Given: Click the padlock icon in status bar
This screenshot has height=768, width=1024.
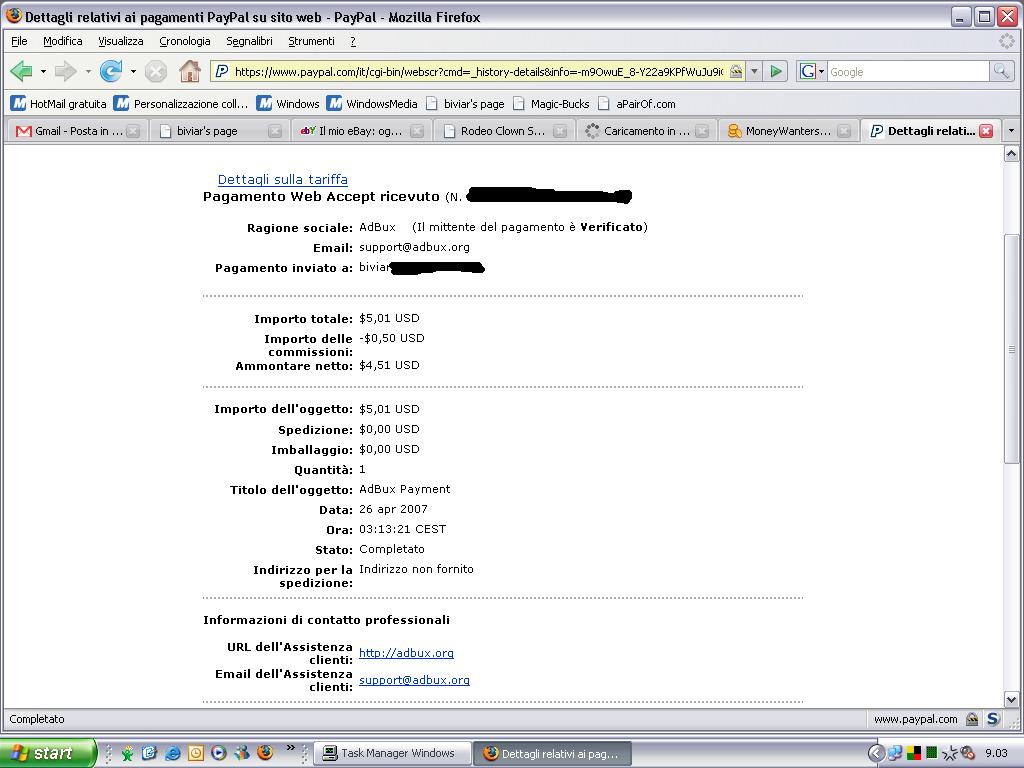Looking at the screenshot, I should coord(972,719).
